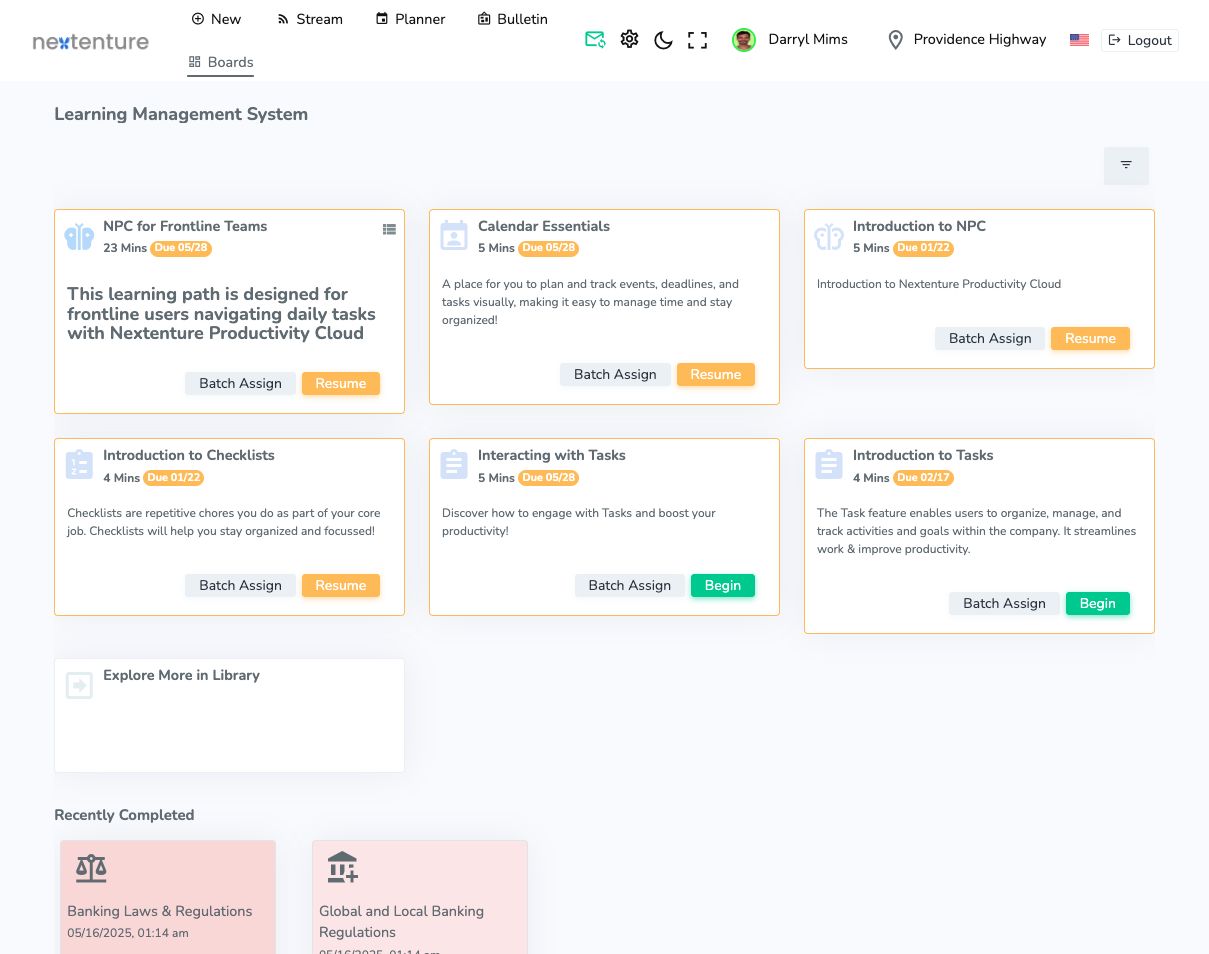Resume Calendar Essentials course
The height and width of the screenshot is (954, 1209).
(716, 374)
